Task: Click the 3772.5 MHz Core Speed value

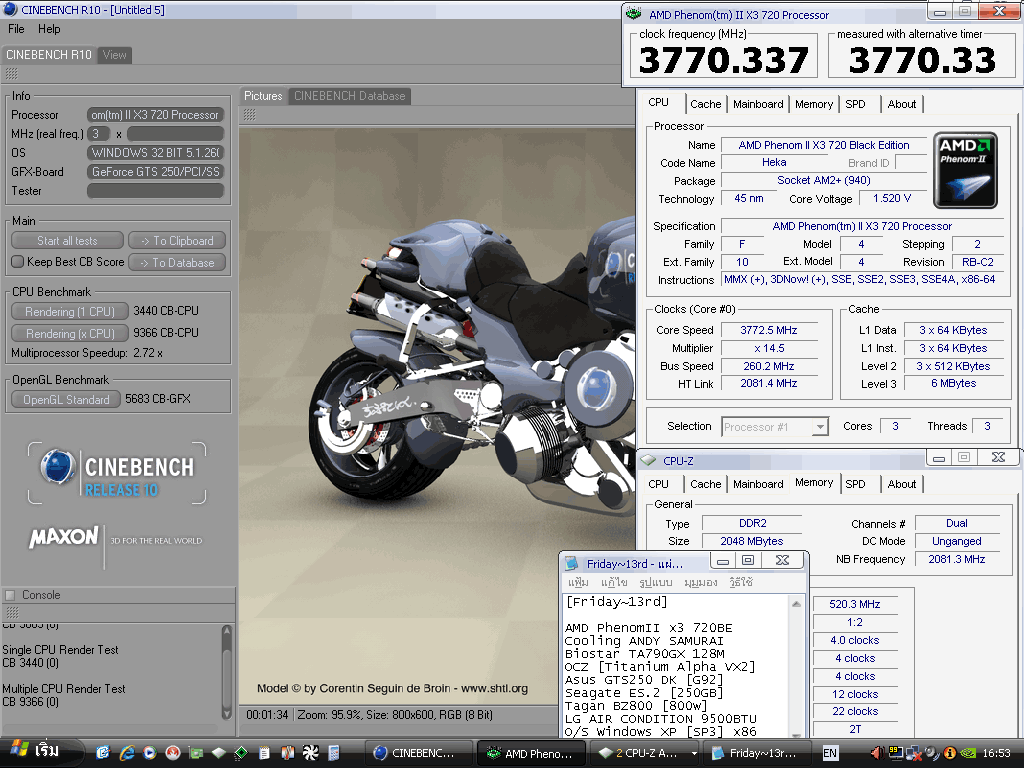Action: [x=769, y=330]
